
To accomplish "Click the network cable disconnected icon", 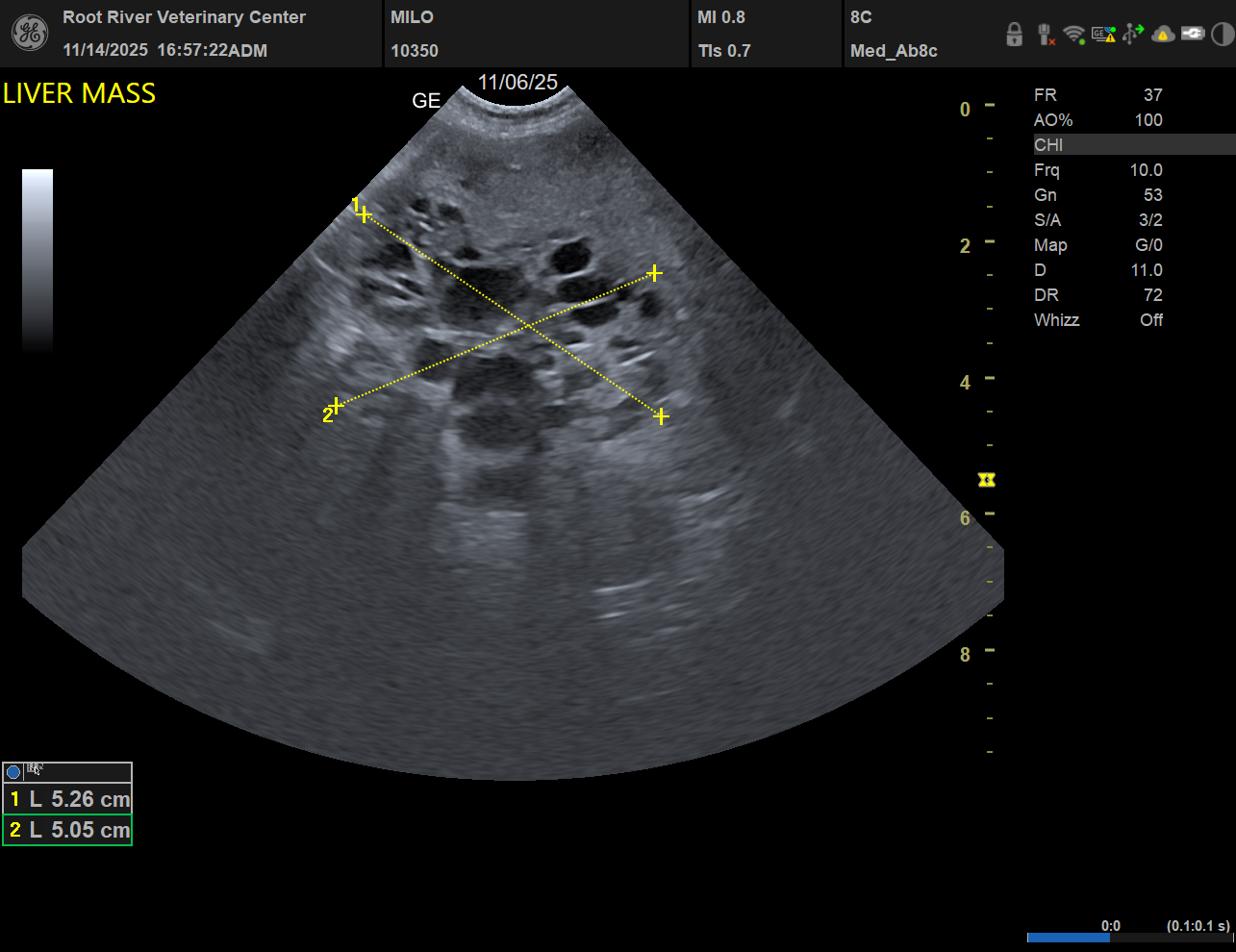I will coord(1046,35).
